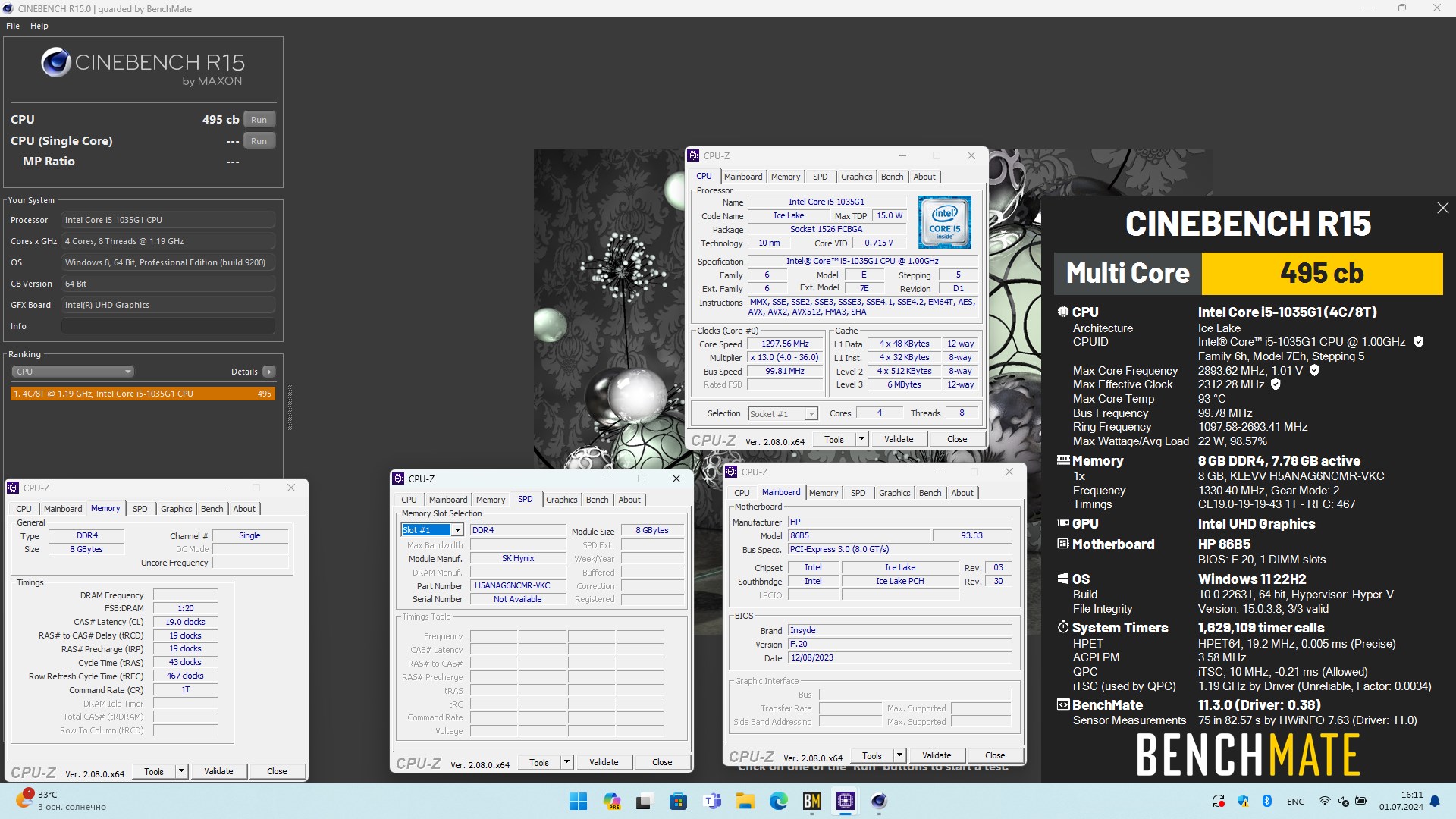Click the Intel Core i5 logo badge
Screen dimensions: 1456x819
[944, 222]
